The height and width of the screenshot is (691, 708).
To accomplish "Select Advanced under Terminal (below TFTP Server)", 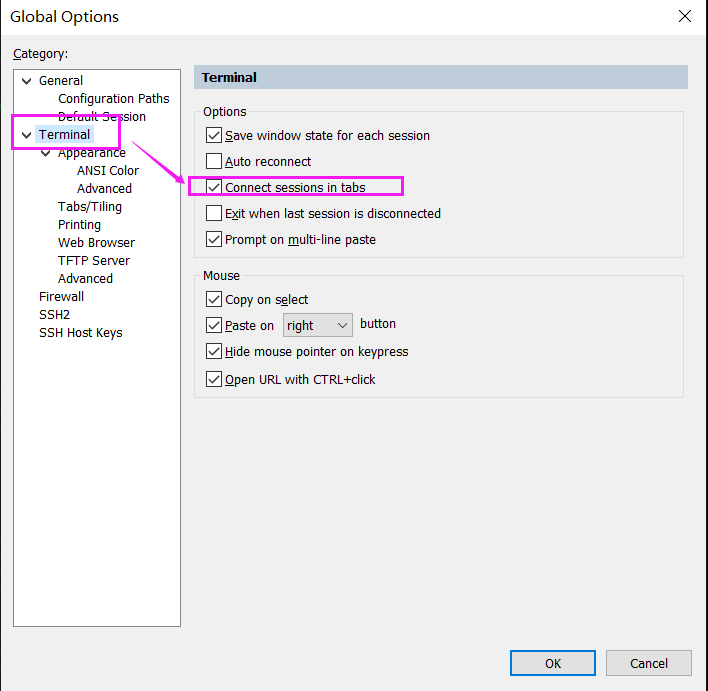I will (x=85, y=279).
